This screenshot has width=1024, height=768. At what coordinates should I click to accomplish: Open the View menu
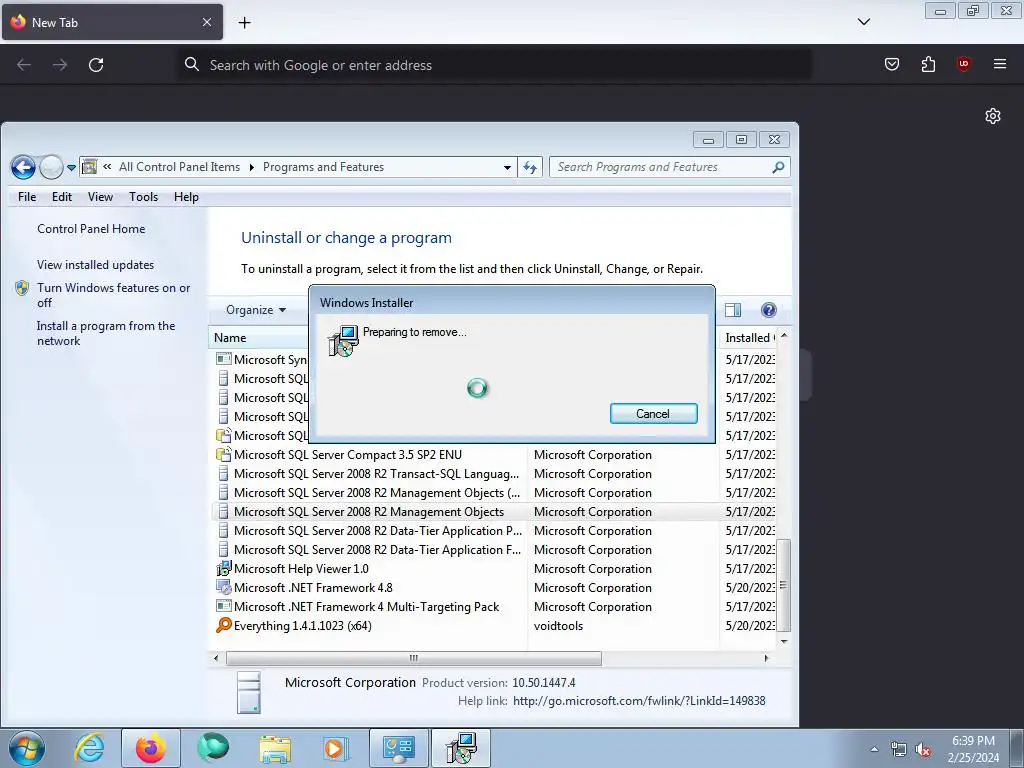pos(101,197)
